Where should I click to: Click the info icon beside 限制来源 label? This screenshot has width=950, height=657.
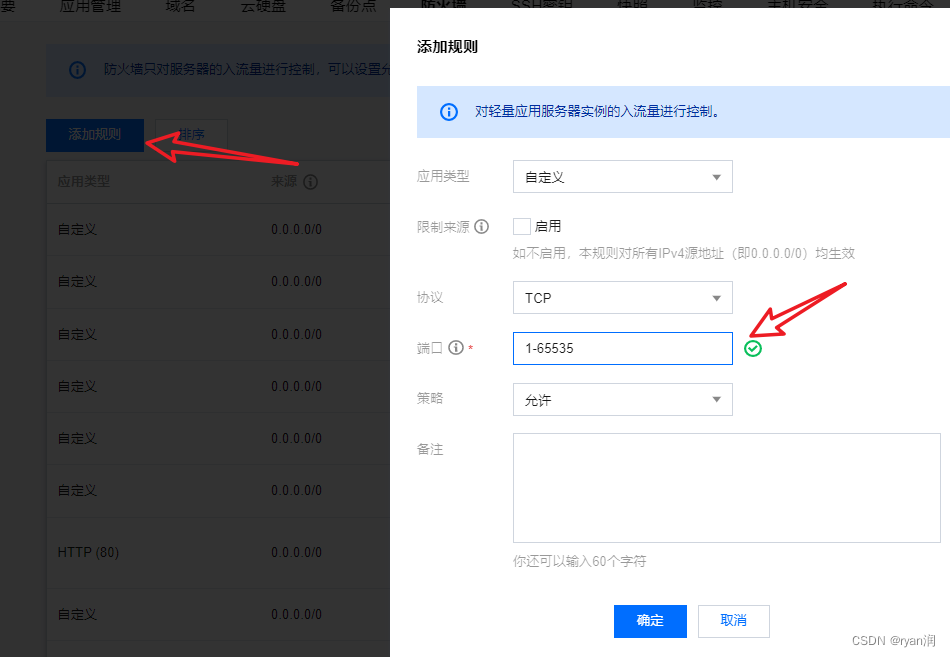(483, 226)
